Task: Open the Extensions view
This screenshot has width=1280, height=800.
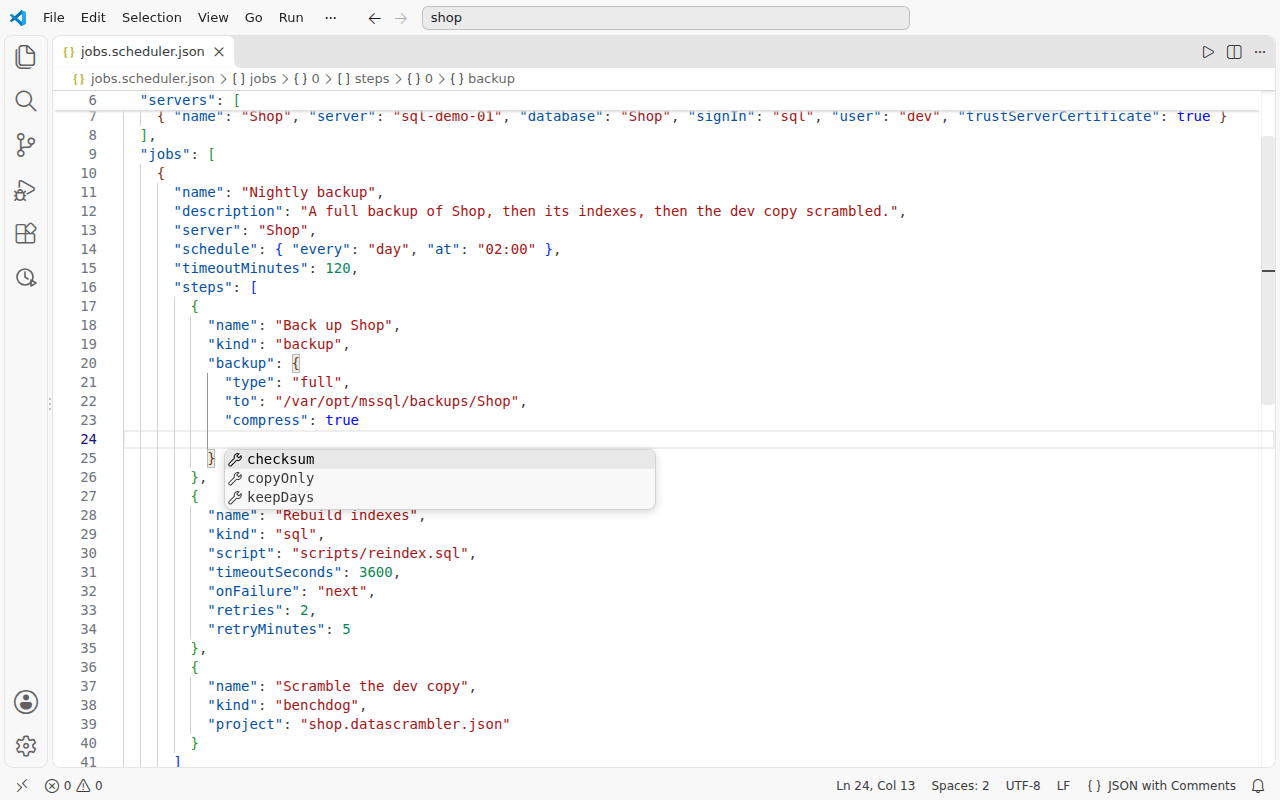Action: [x=26, y=233]
